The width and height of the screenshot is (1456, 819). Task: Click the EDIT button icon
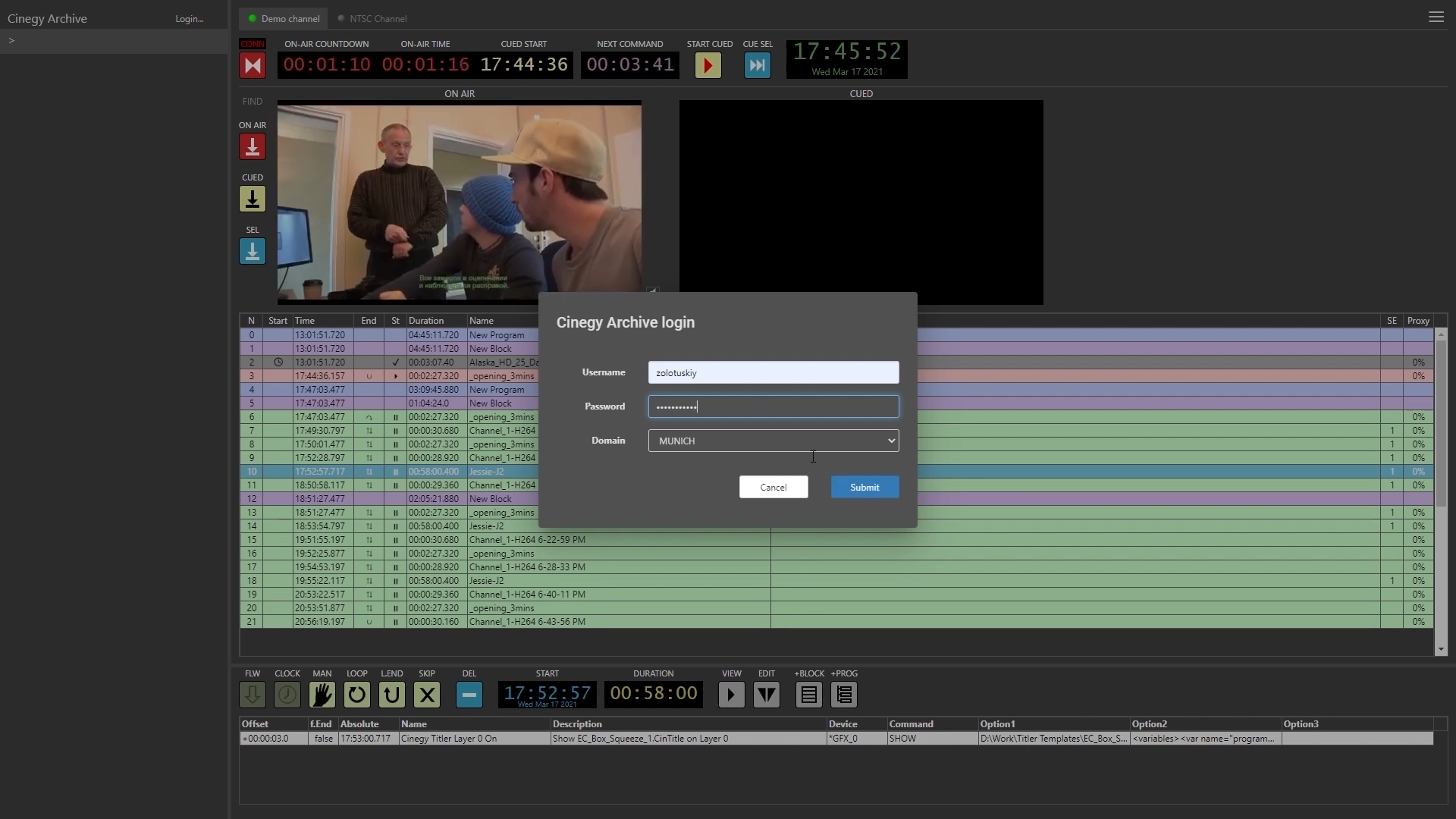[x=767, y=695]
